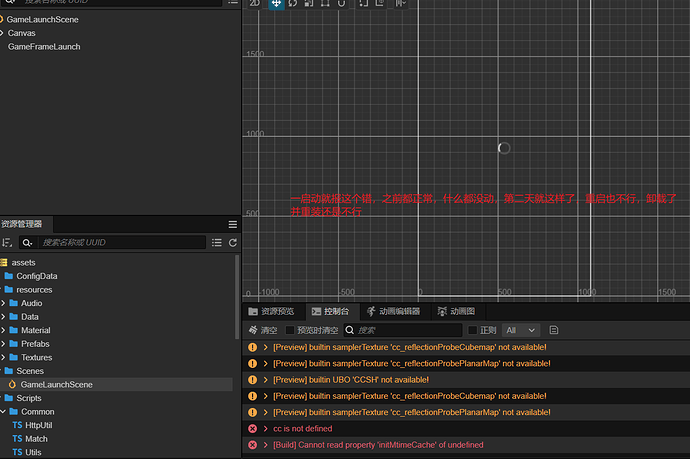Click the refresh icon in assets panel
The image size is (690, 459).
(x=233, y=242)
